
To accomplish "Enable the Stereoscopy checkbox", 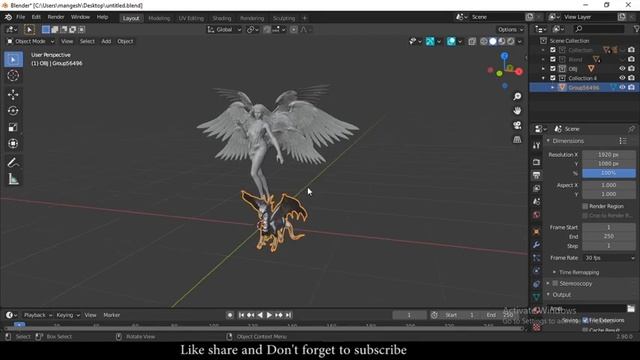I will (555, 283).
